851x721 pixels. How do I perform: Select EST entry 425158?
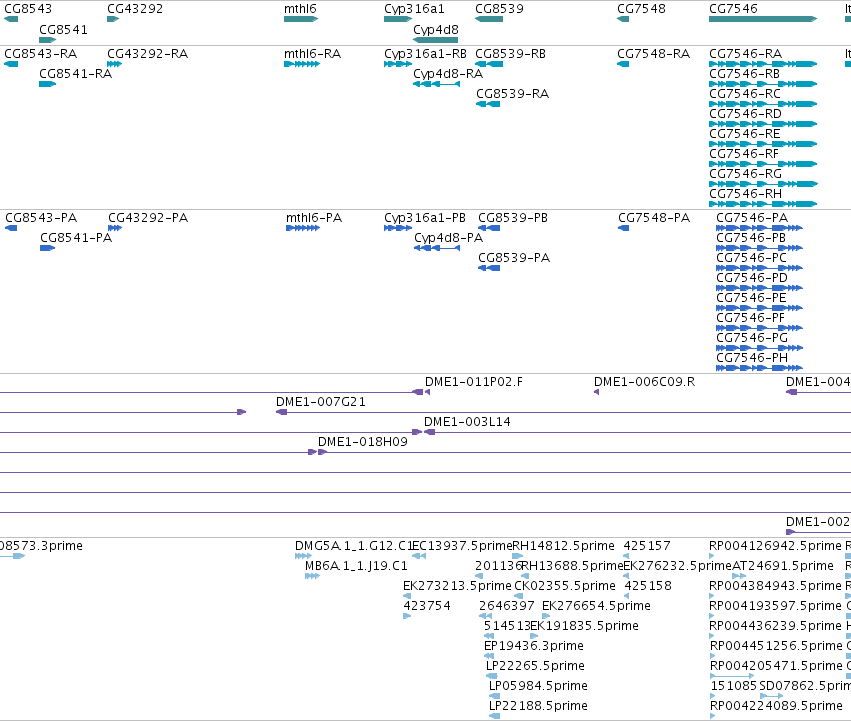[x=648, y=586]
